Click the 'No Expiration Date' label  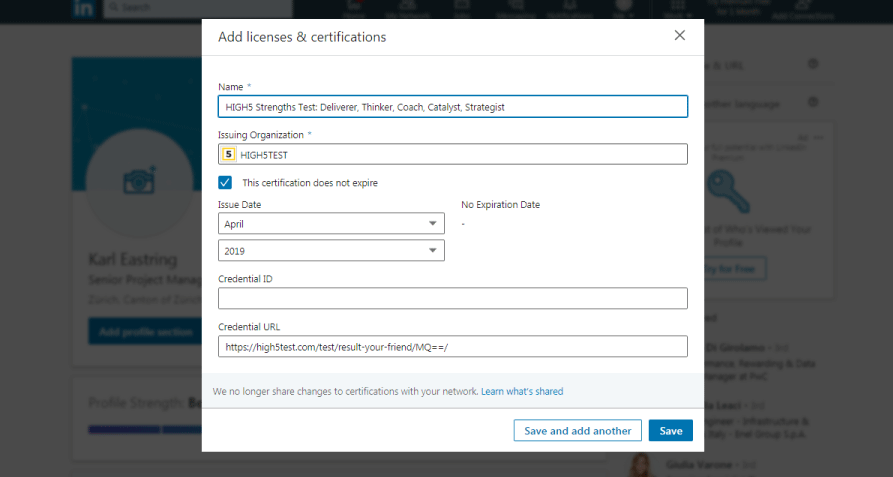pyautogui.click(x=501, y=204)
